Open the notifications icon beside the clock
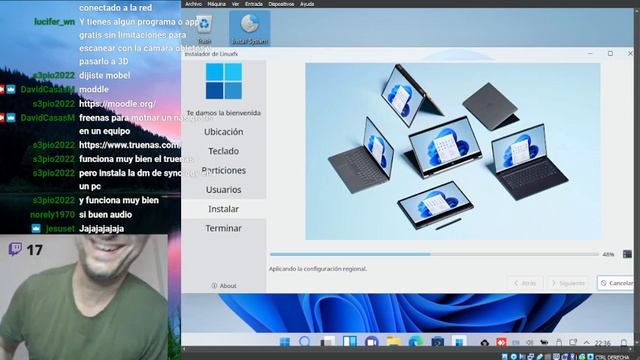The image size is (640, 360). [624, 342]
